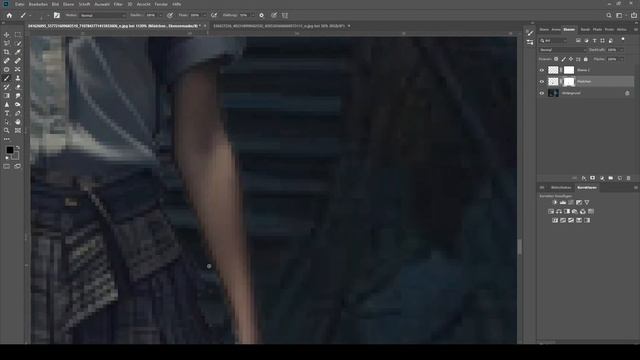This screenshot has width=640, height=360.
Task: Toggle Quick Mask mode icon in the toolbox
Action: (x=7, y=167)
